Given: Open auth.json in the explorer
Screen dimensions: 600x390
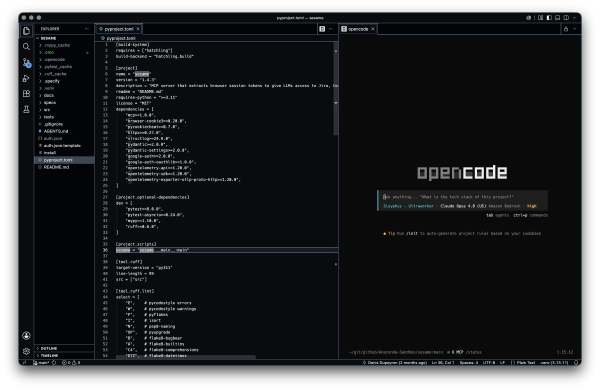Looking at the screenshot, I should pyautogui.click(x=64, y=138).
